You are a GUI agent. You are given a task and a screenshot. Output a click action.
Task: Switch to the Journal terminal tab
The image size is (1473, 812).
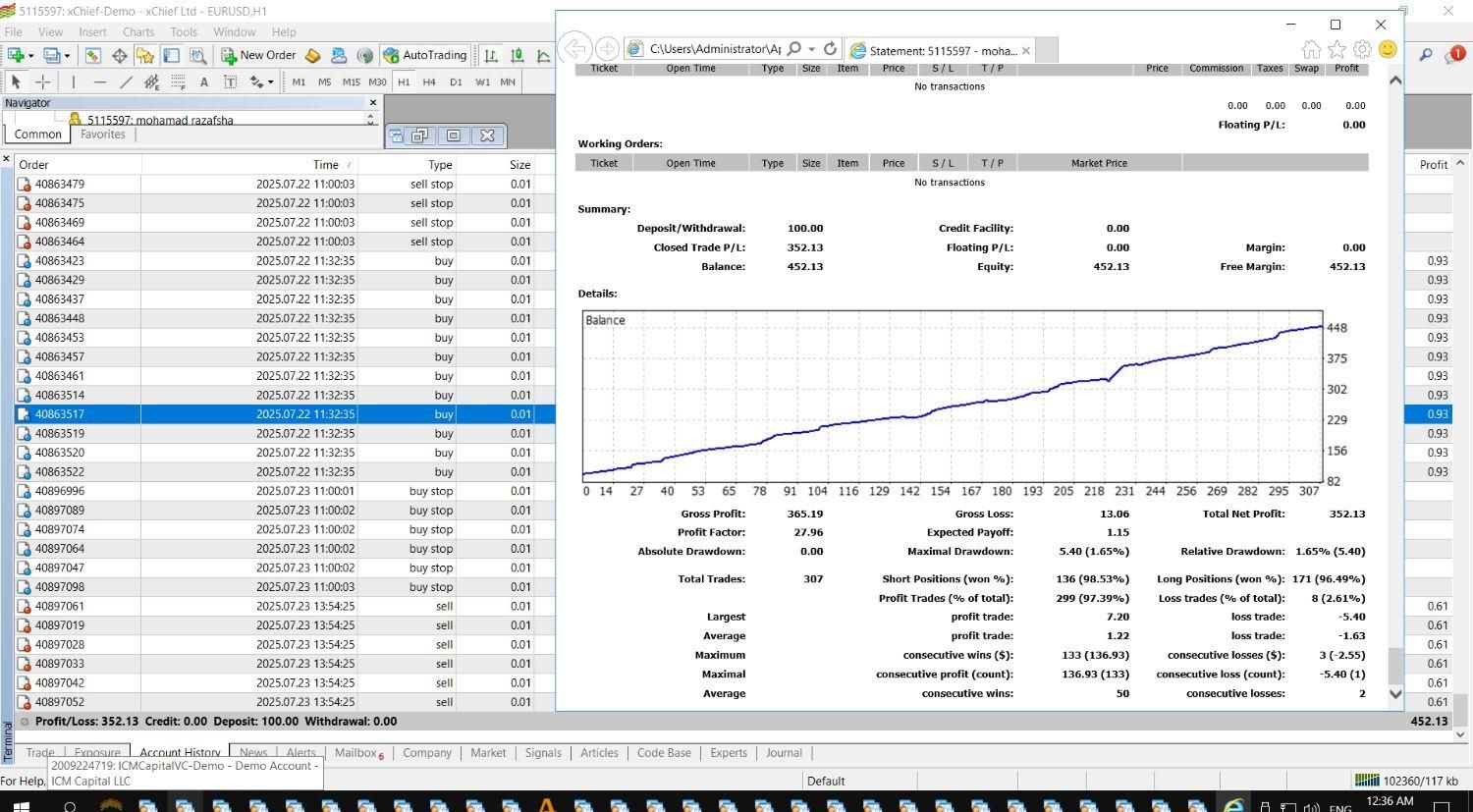pos(784,753)
